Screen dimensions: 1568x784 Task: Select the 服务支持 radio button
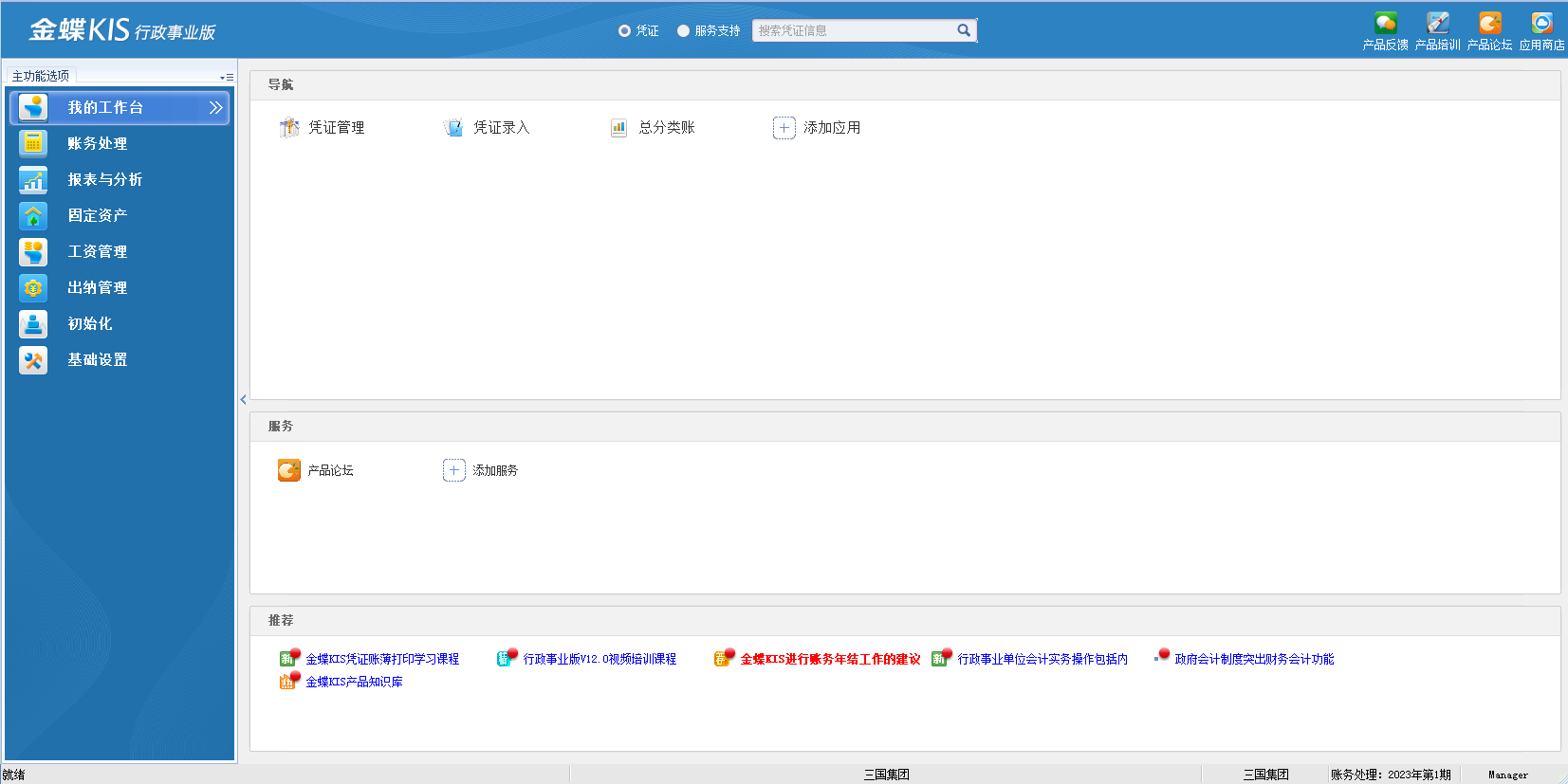click(683, 30)
